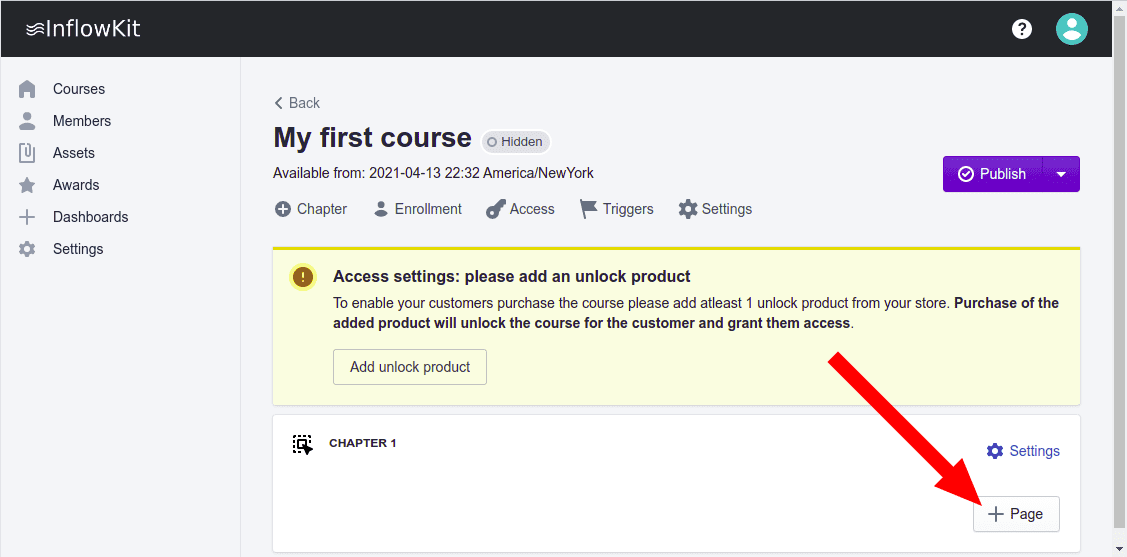This screenshot has height=557, width=1127.
Task: Open the help question mark icon
Action: [x=1021, y=29]
